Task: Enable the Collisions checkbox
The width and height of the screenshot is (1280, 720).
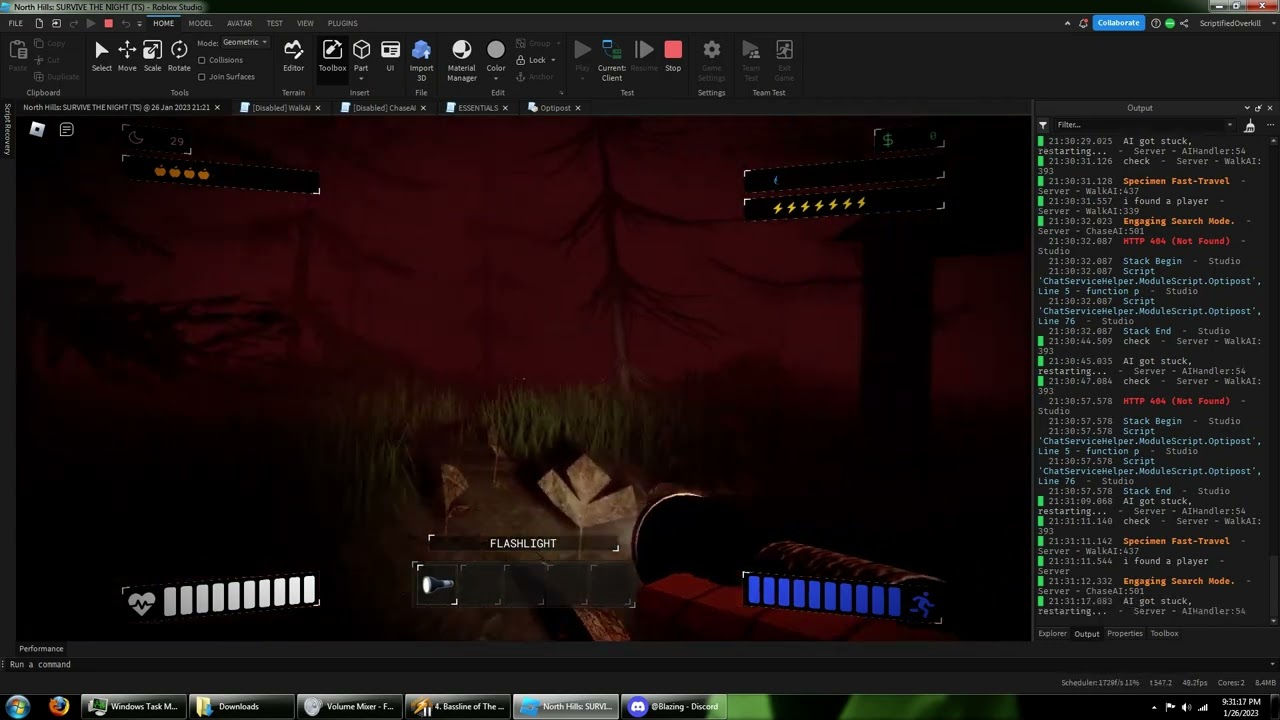Action: (202, 60)
